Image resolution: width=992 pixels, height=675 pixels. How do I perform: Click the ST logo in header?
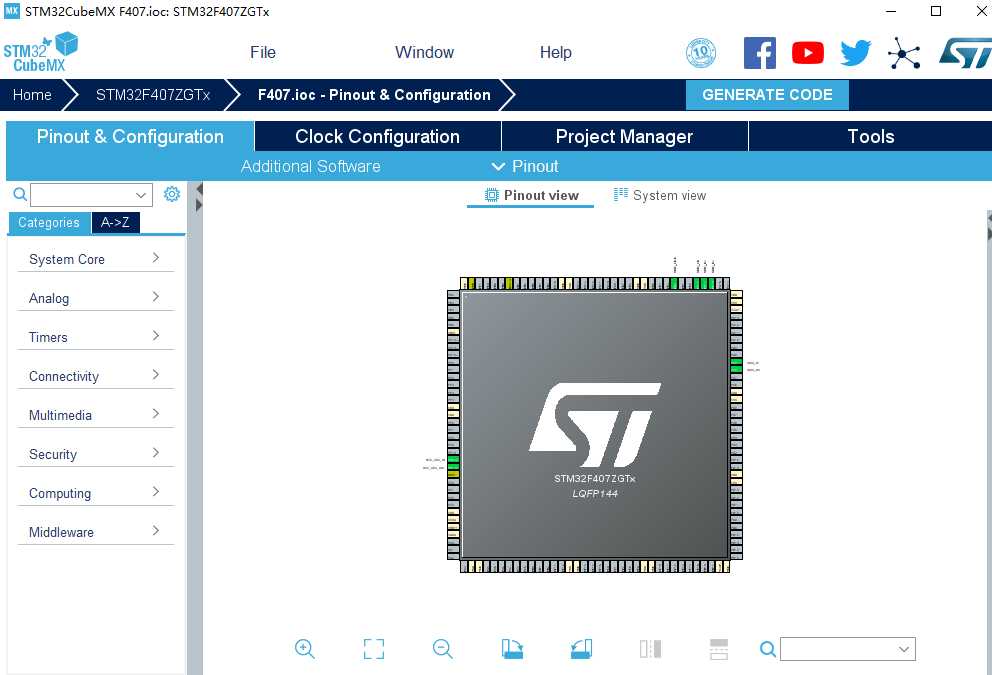tap(965, 53)
